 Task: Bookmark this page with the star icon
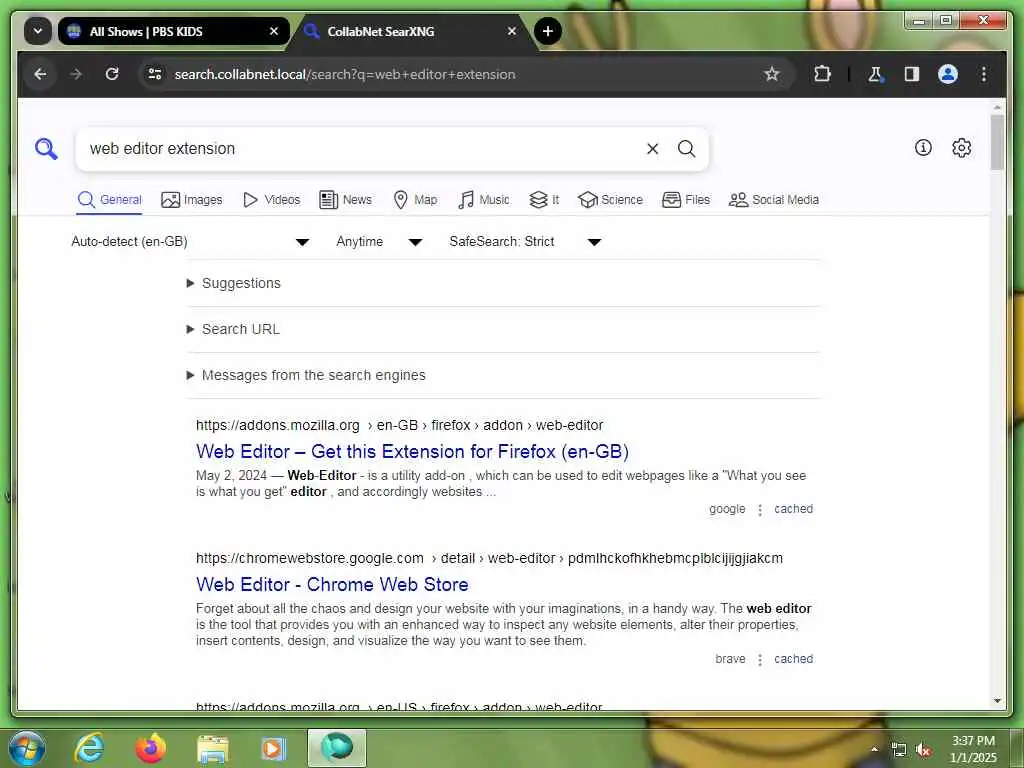pyautogui.click(x=772, y=74)
